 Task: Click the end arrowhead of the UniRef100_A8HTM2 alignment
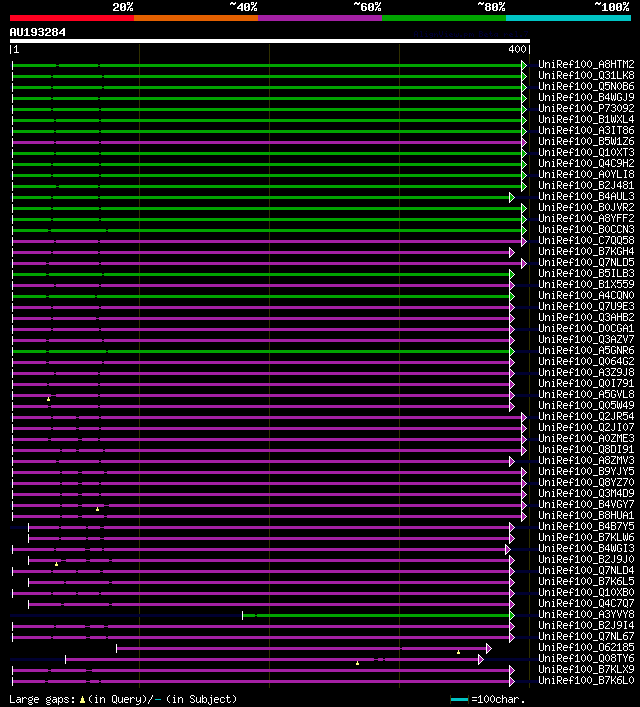524,65
